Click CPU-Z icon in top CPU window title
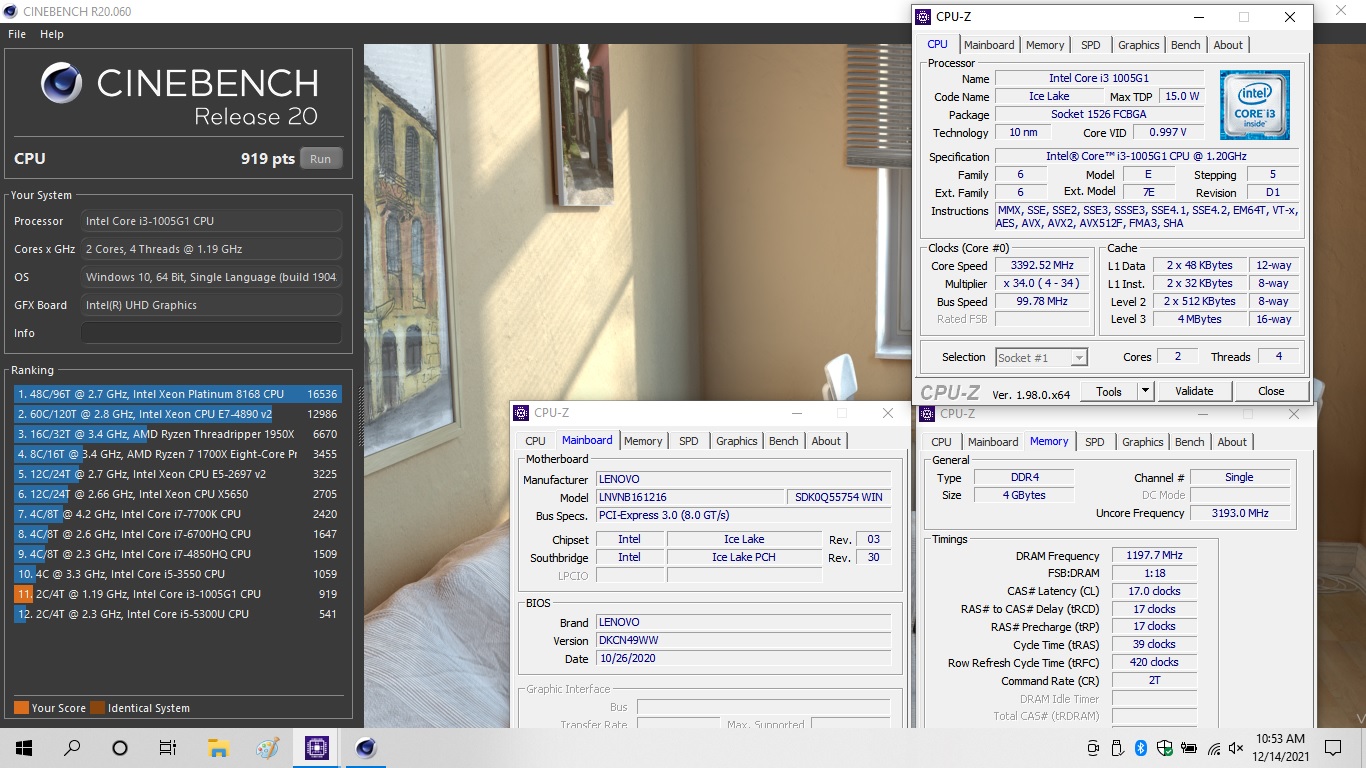The image size is (1366, 768). coord(923,16)
